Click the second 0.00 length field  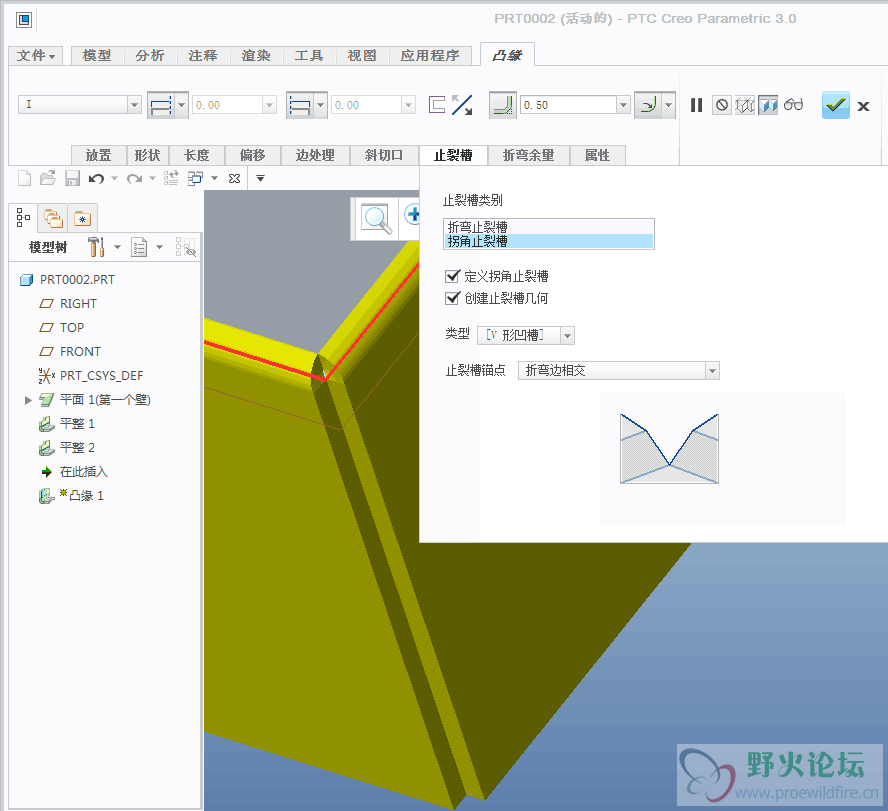[x=366, y=105]
